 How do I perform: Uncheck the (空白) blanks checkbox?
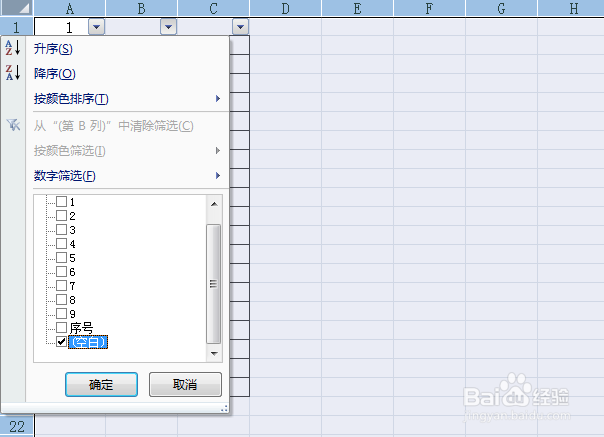pos(62,341)
